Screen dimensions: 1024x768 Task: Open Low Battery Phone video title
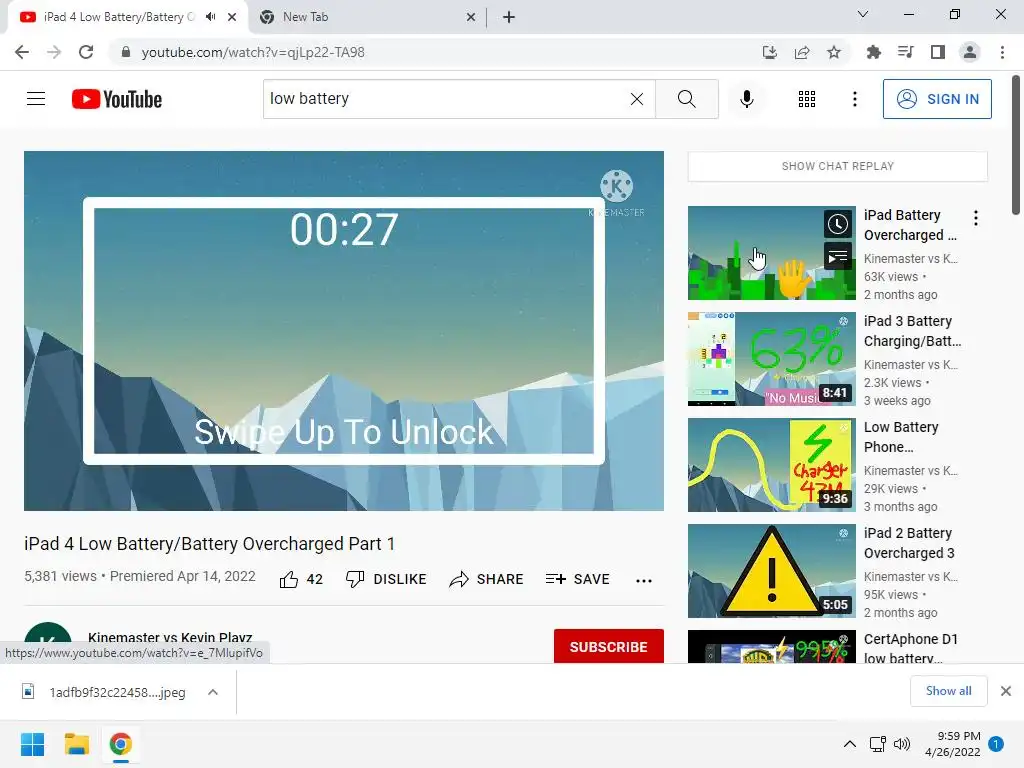click(901, 437)
